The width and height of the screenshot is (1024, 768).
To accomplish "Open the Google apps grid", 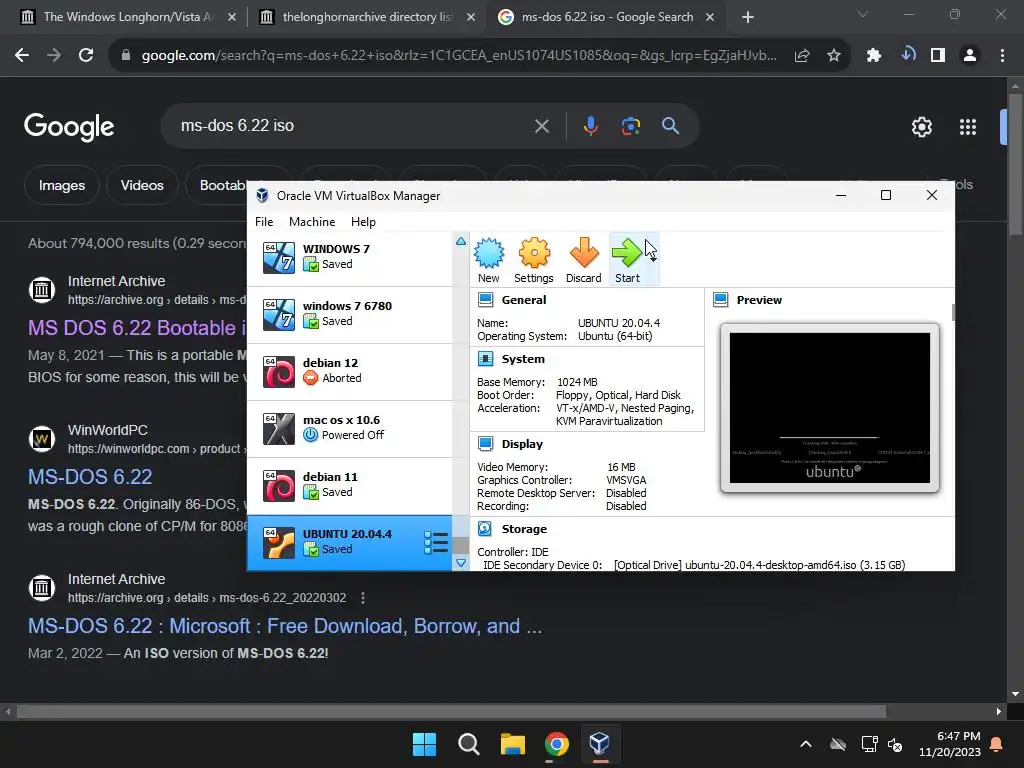I will (x=968, y=127).
